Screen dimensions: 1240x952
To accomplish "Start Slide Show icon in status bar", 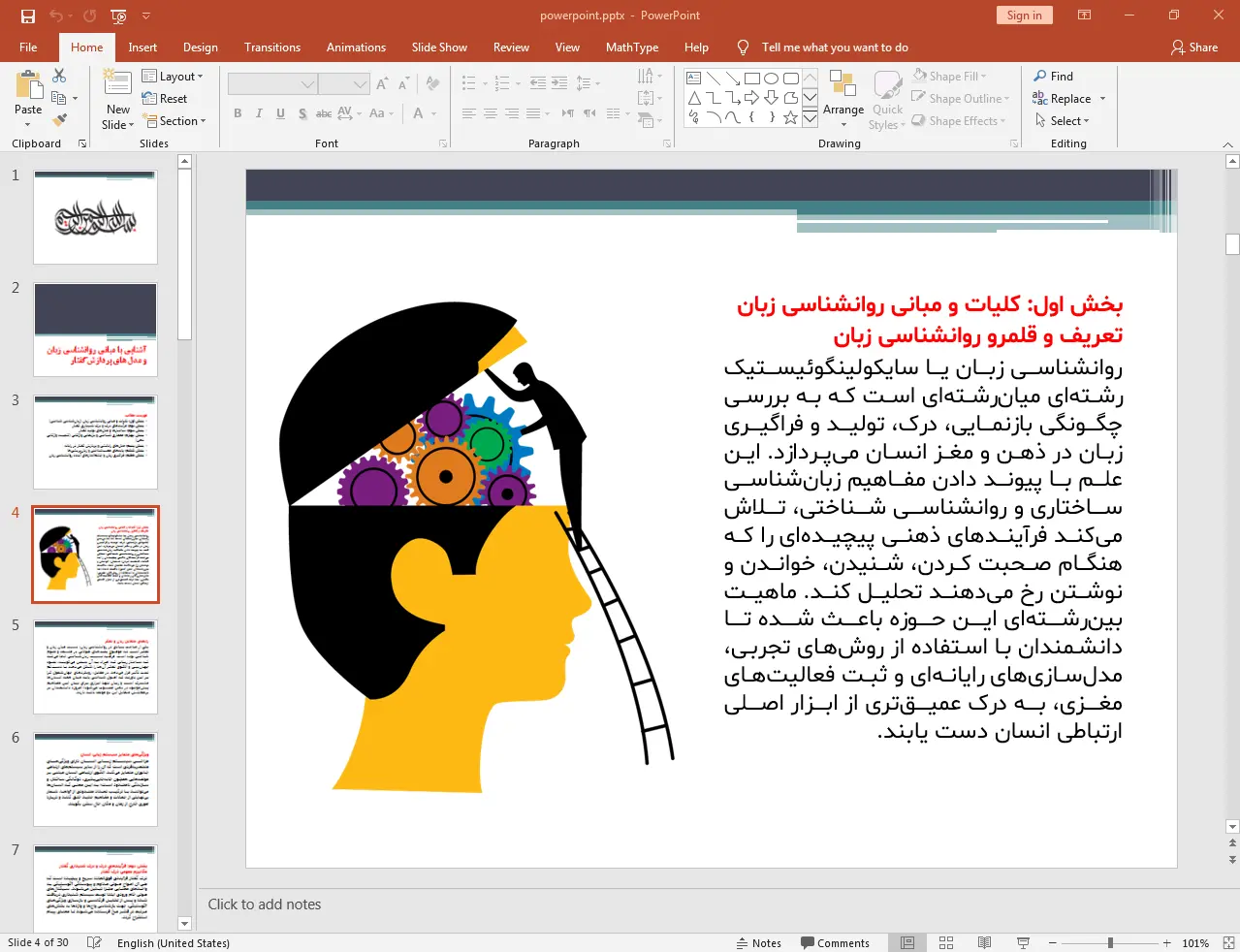I will pos(1023,942).
